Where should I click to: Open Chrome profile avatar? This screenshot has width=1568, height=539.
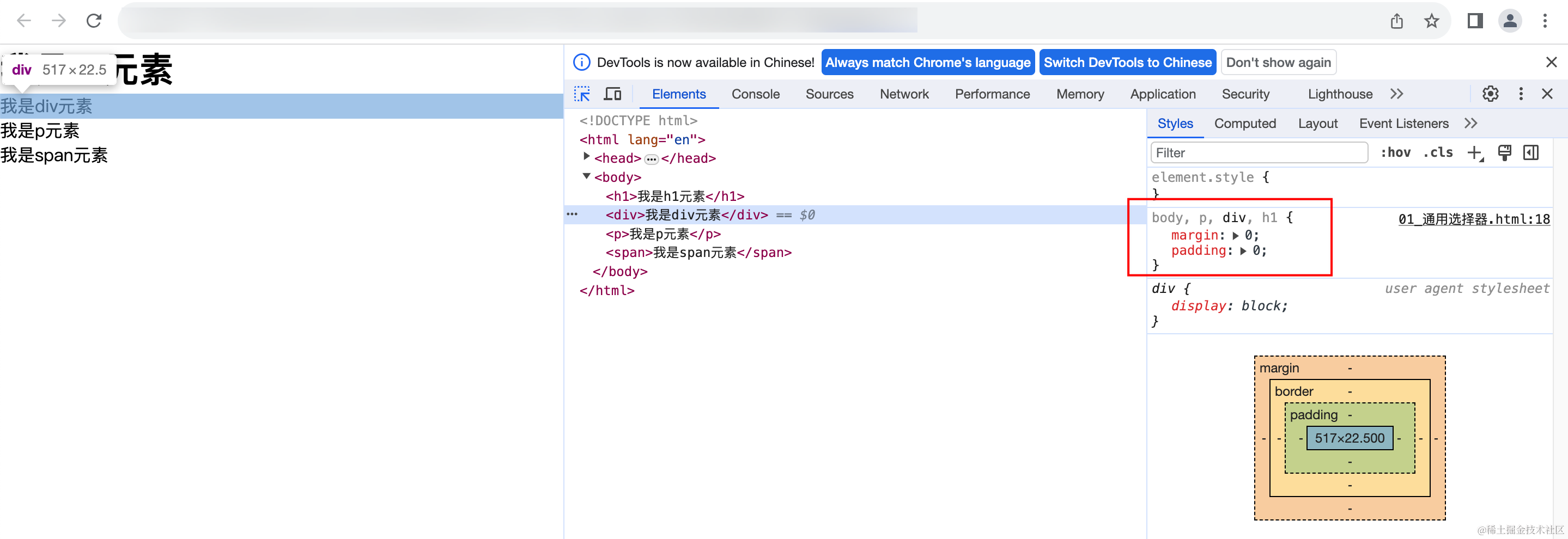click(1510, 21)
